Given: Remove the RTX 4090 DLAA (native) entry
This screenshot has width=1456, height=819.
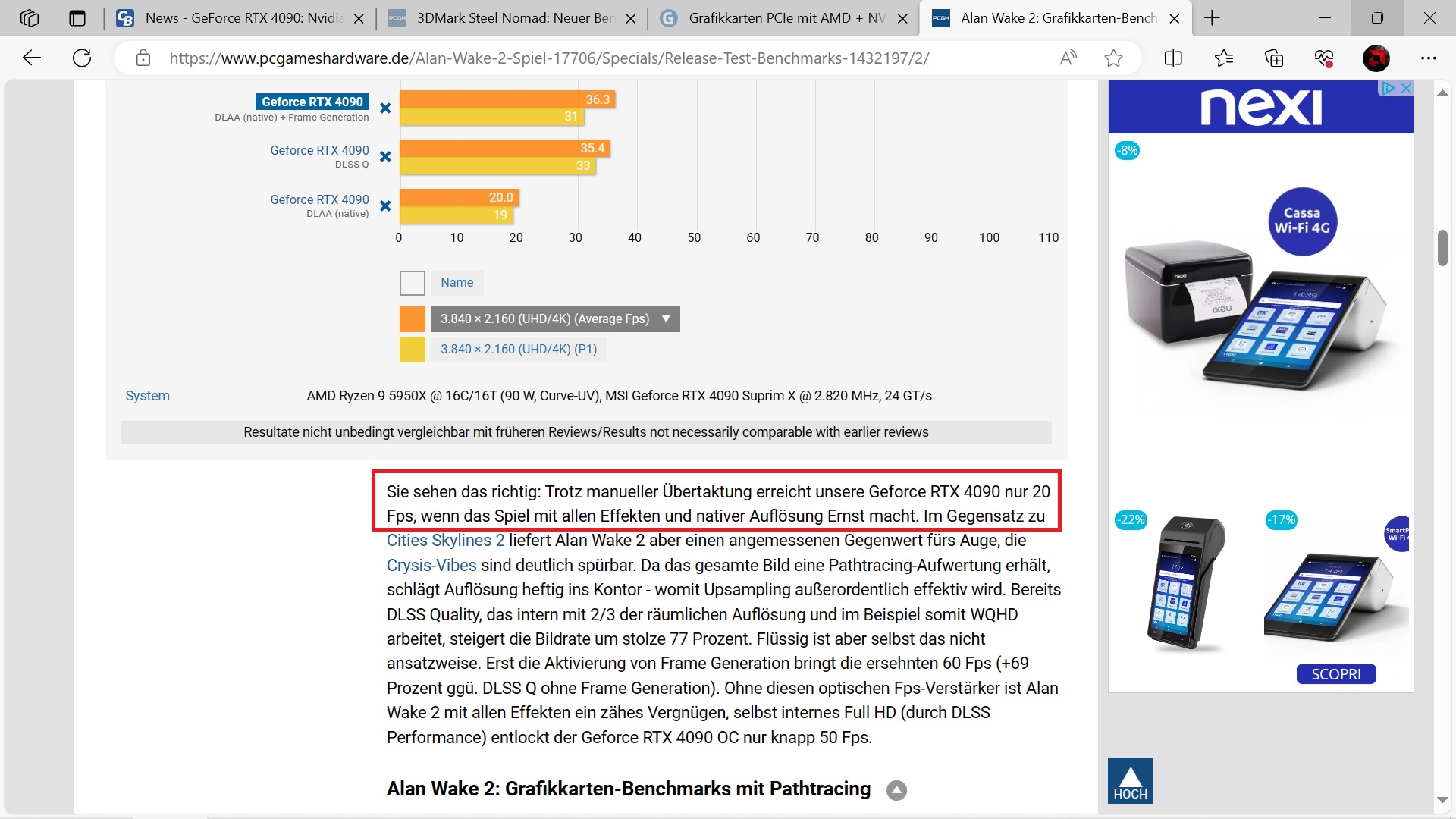Looking at the screenshot, I should (x=385, y=206).
